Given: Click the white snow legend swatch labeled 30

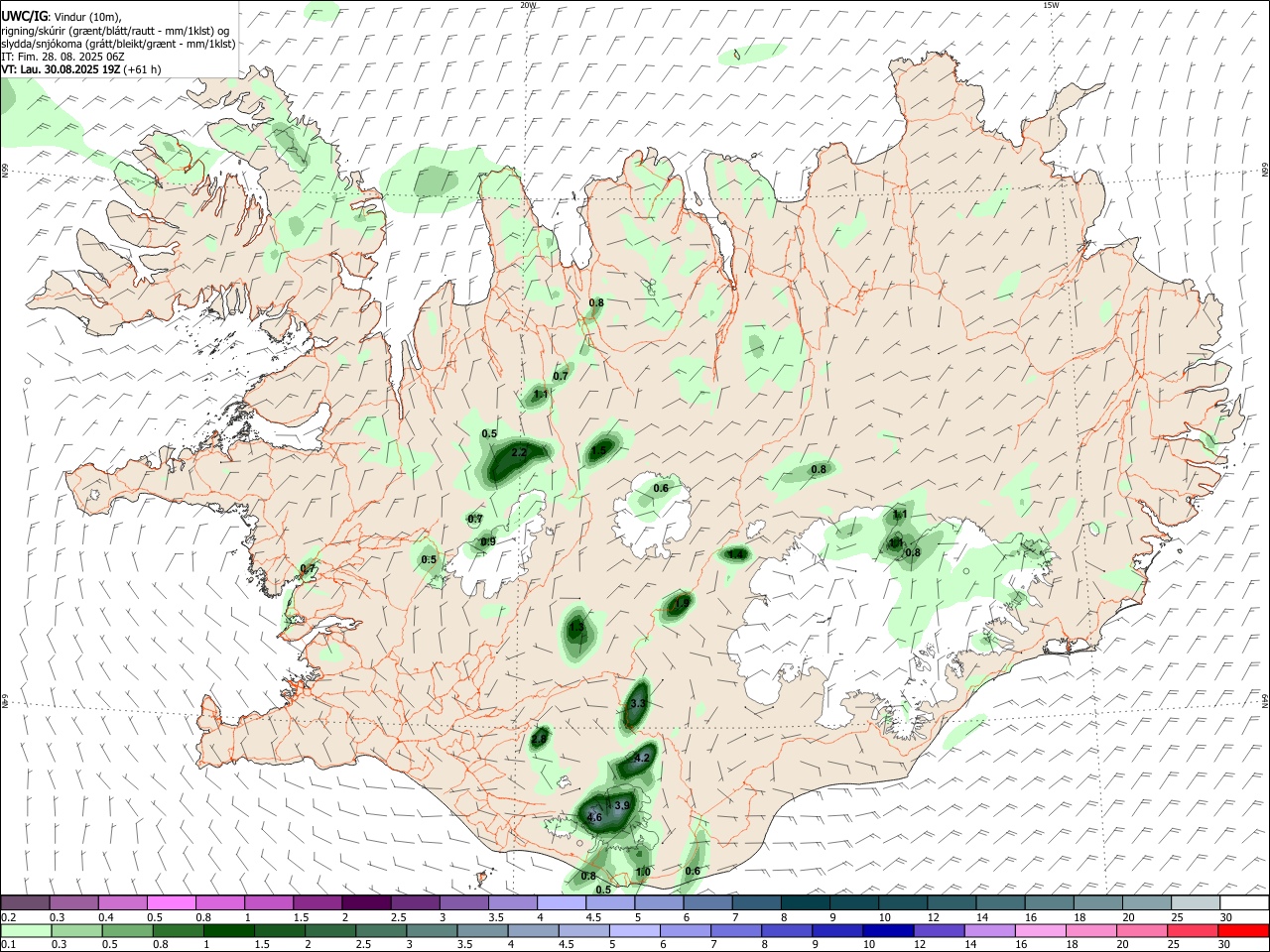Looking at the screenshot, I should (x=1244, y=902).
